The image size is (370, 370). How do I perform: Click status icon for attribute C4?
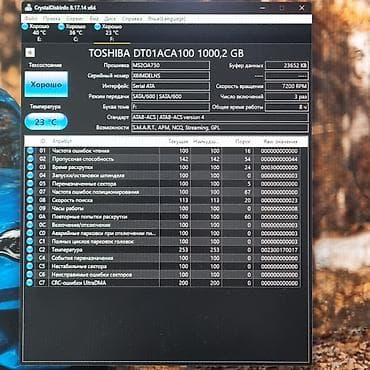30,258
